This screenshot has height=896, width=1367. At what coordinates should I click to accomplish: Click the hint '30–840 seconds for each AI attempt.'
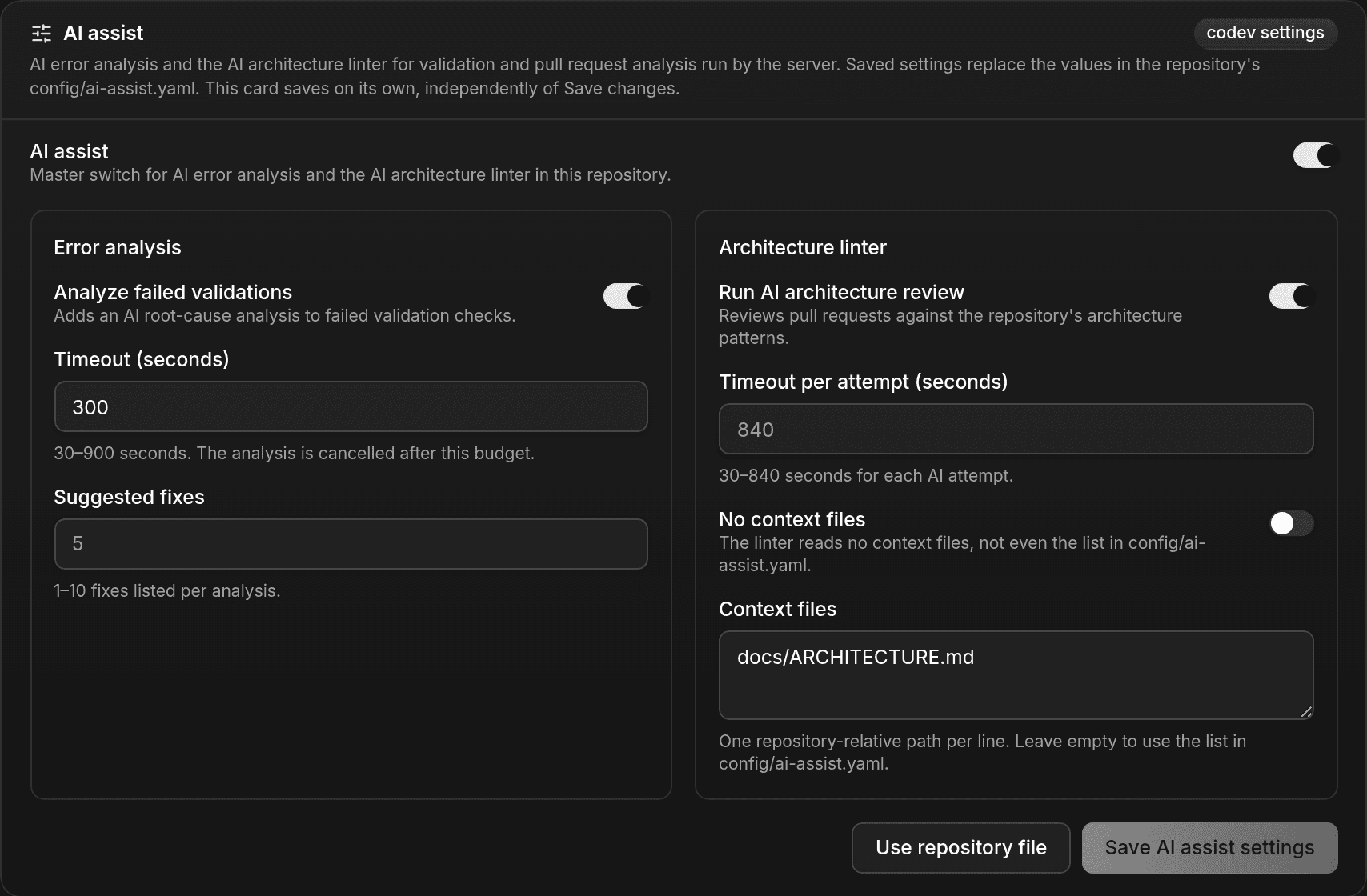(x=866, y=476)
